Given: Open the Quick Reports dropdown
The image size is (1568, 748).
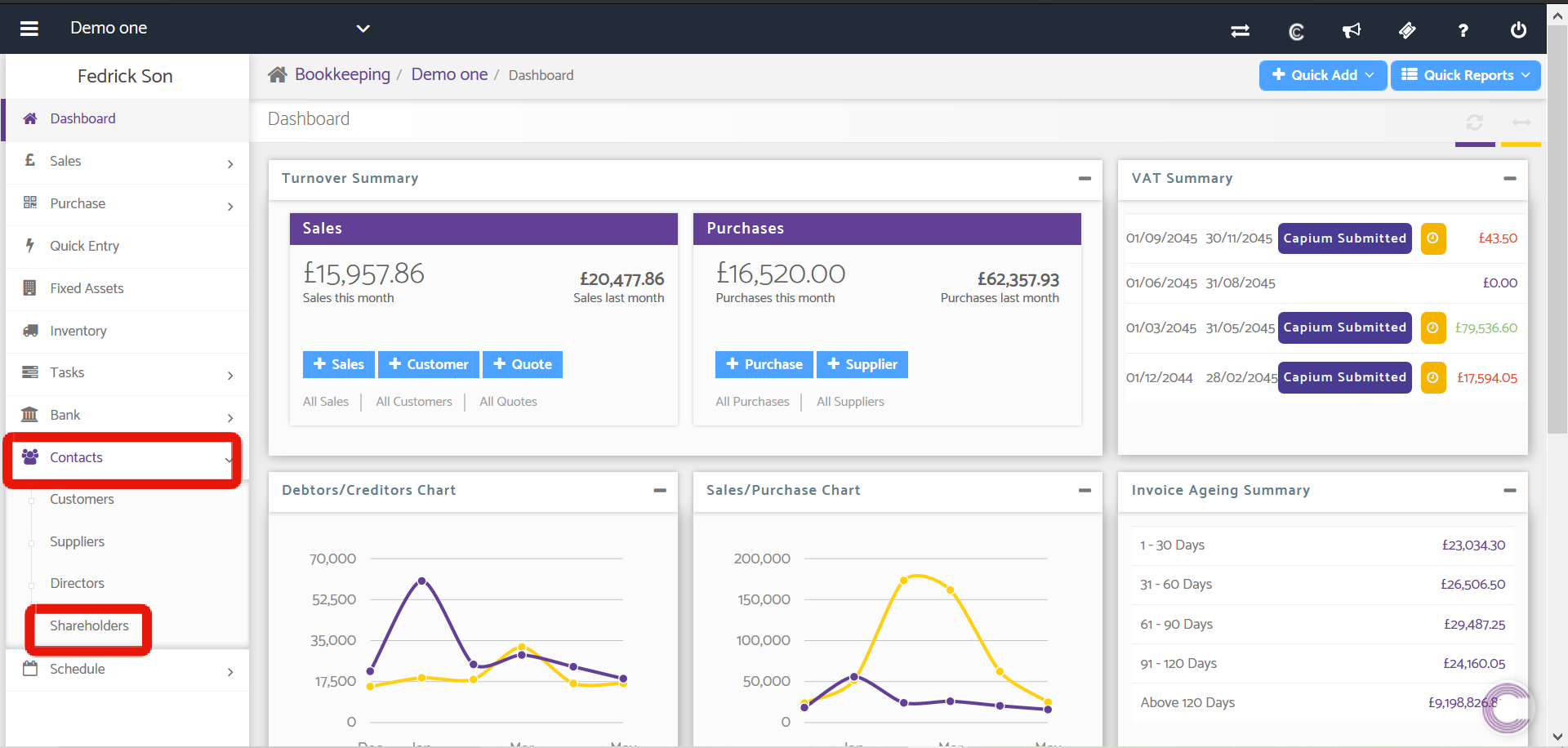Looking at the screenshot, I should [x=1466, y=75].
